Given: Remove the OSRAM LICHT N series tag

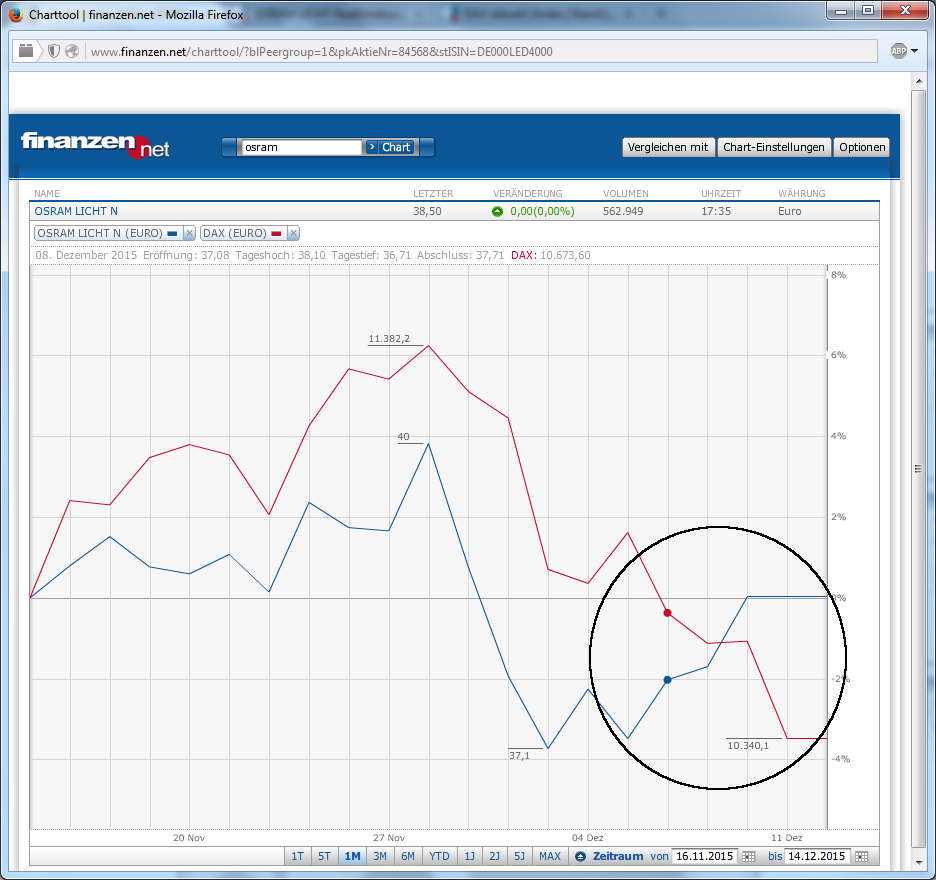Looking at the screenshot, I should click(189, 233).
